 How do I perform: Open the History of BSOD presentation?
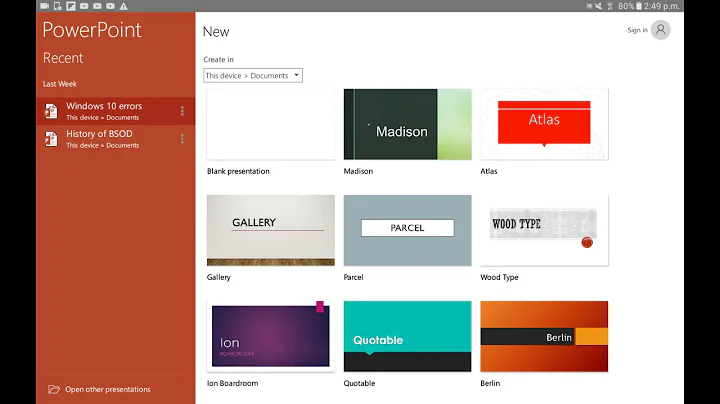[x=116, y=139]
